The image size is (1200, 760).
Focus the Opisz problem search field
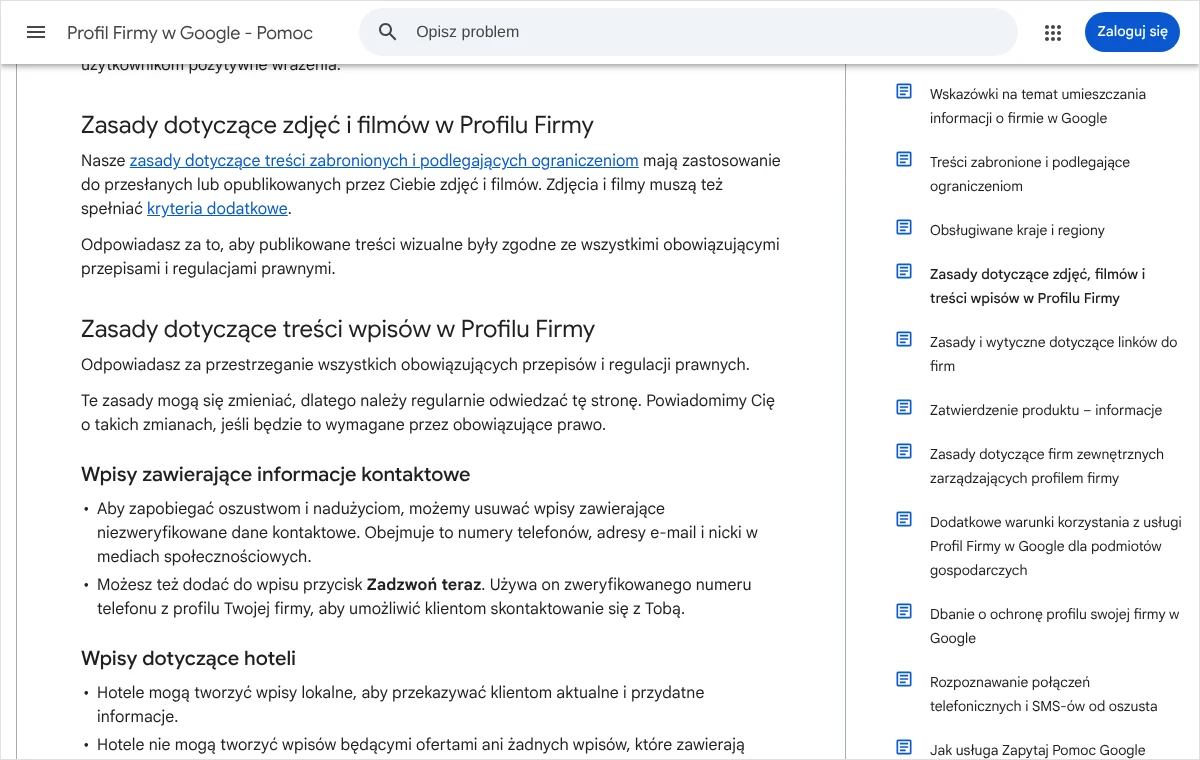(688, 32)
